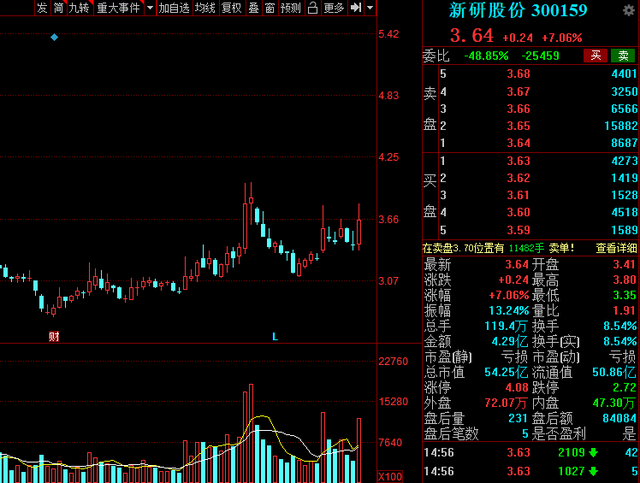Select sell level 4 price 3.67
Image resolution: width=640 pixels, height=483 pixels.
click(518, 91)
